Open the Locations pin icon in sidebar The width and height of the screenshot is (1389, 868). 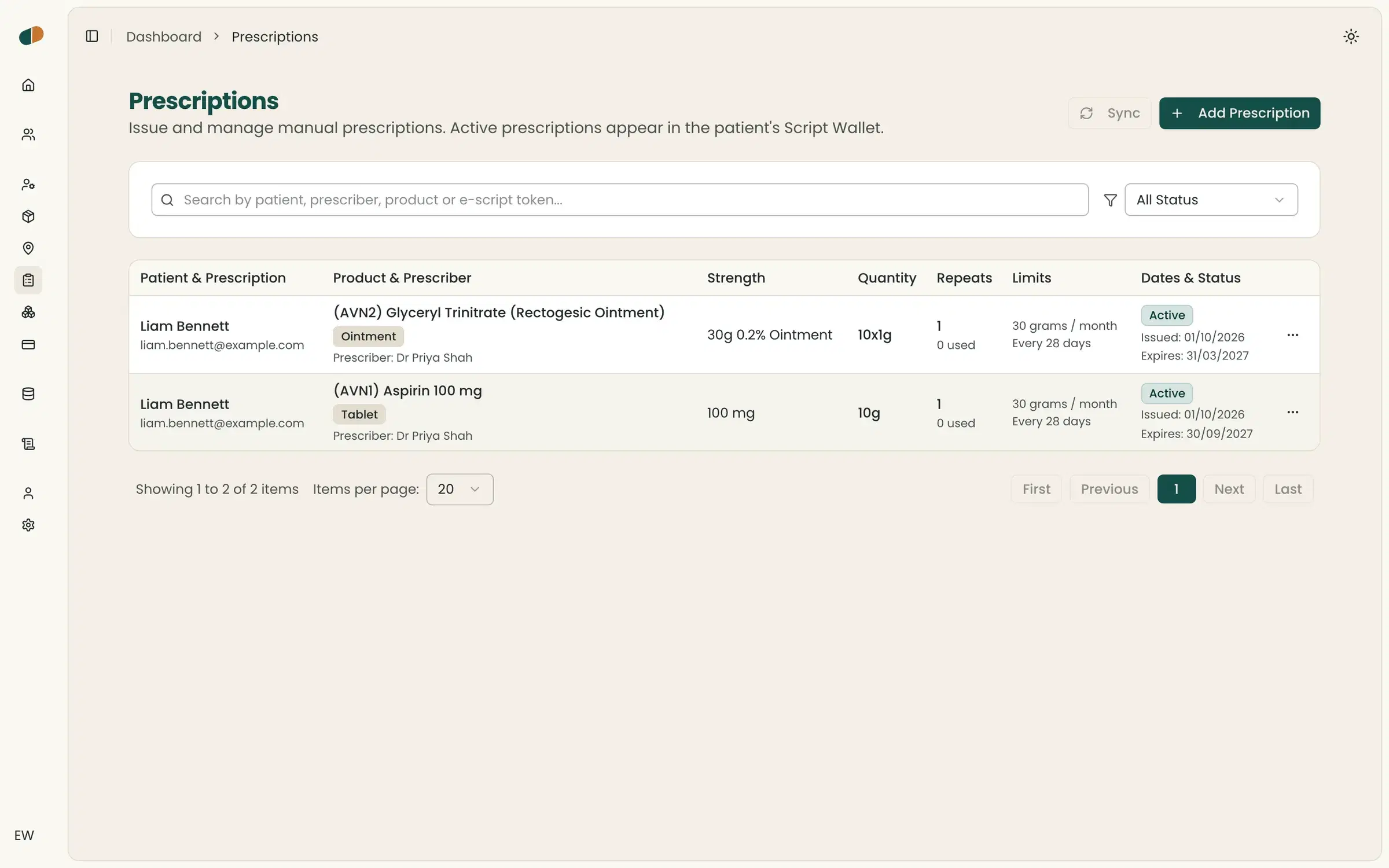click(28, 248)
